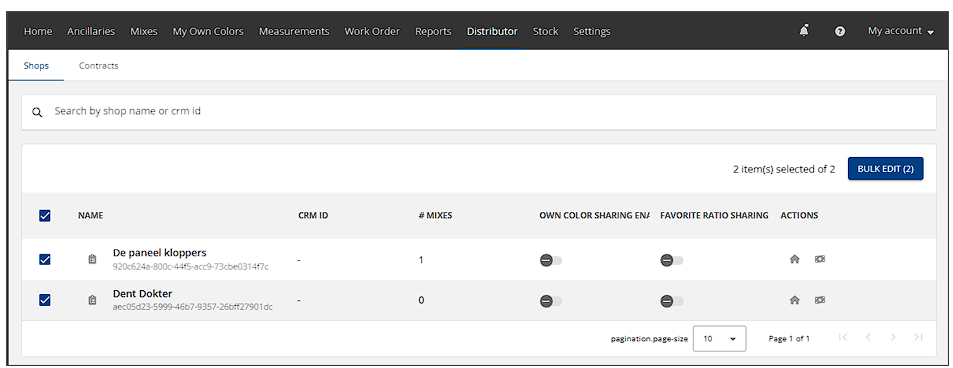Toggle favorite ratio sharing for Dent Dokter
The height and width of the screenshot is (368, 953).
[672, 300]
